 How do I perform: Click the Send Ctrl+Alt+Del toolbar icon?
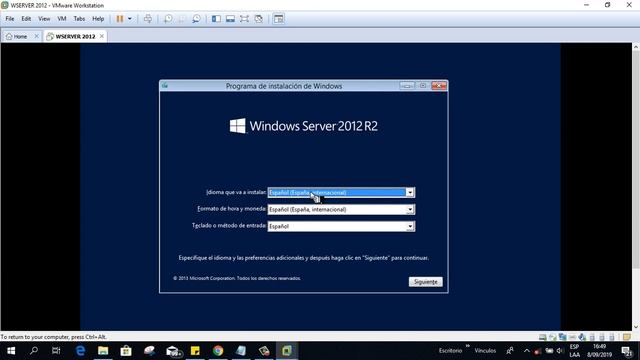click(148, 19)
